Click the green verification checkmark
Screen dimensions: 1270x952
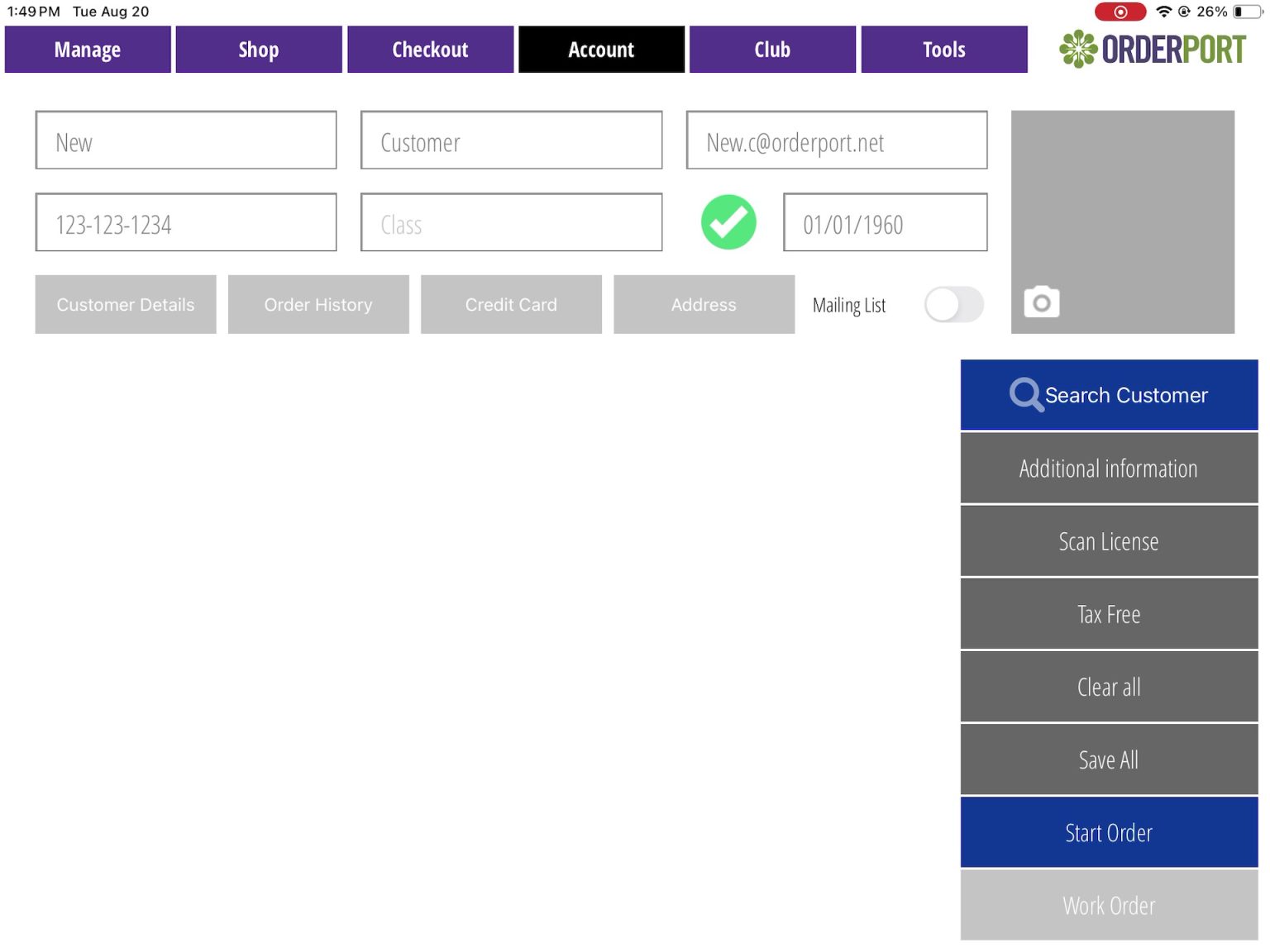[x=728, y=221]
